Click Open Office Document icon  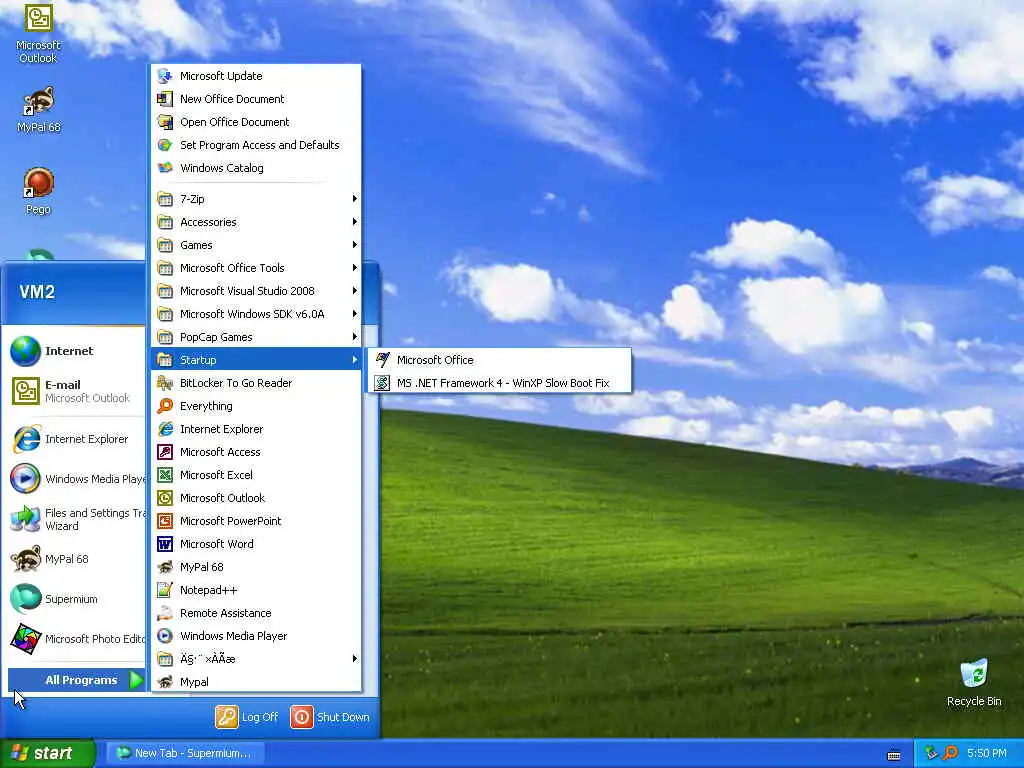coord(165,122)
